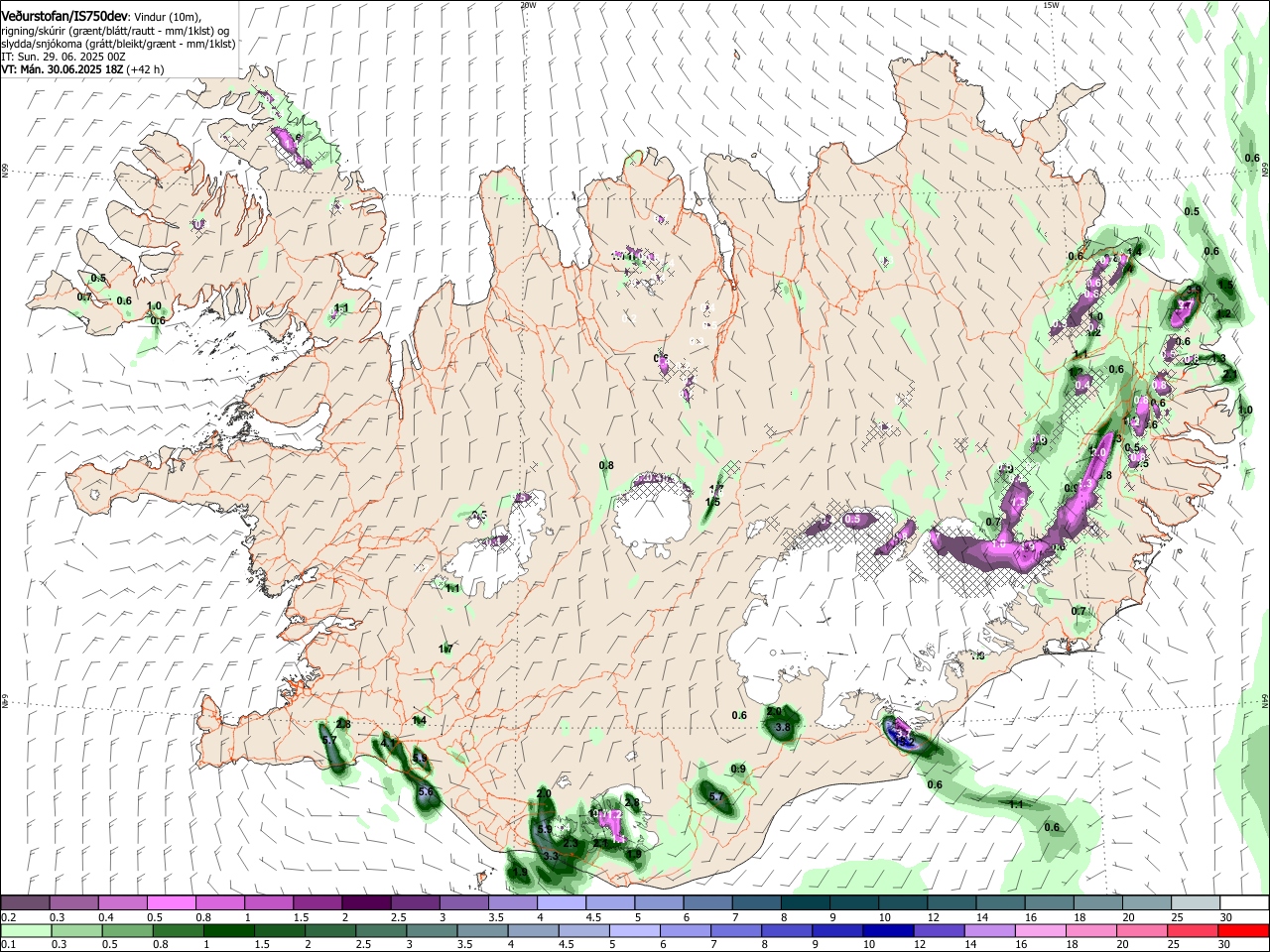This screenshot has width=1270, height=952.
Task: Pick upper legend swatch between 6 and 7
Action: (x=708, y=903)
